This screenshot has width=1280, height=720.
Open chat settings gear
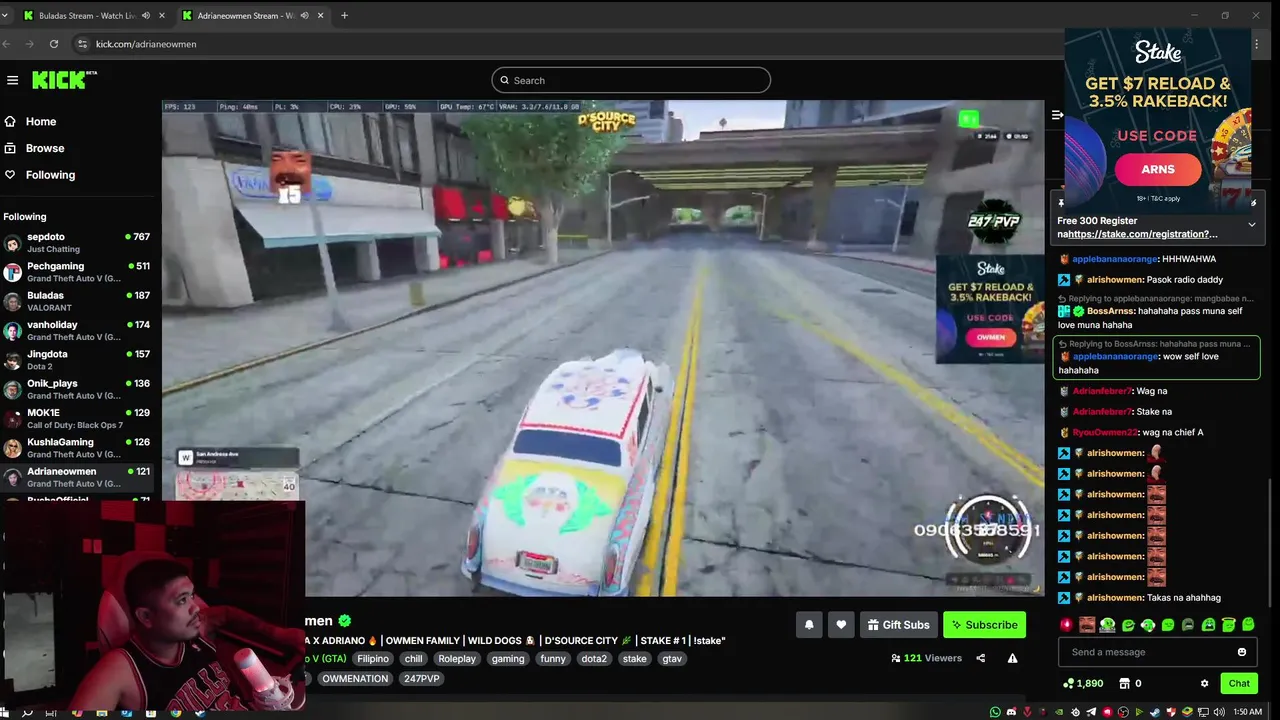pos(1204,684)
